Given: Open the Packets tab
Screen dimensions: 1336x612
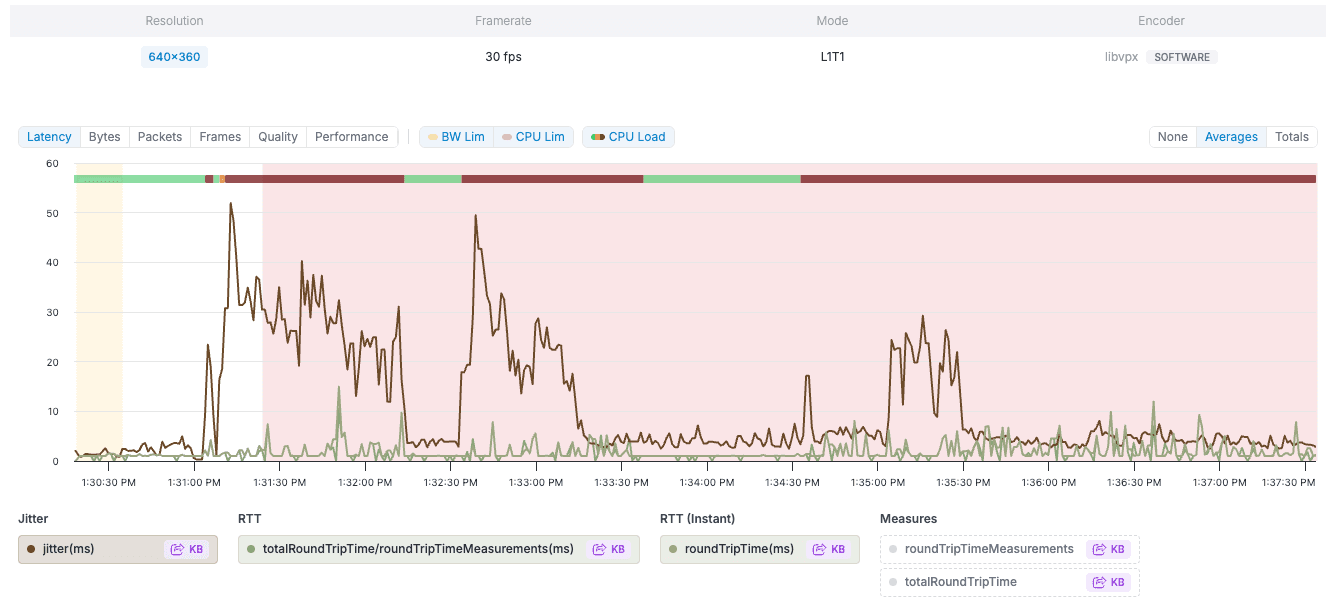Looking at the screenshot, I should click(x=159, y=136).
